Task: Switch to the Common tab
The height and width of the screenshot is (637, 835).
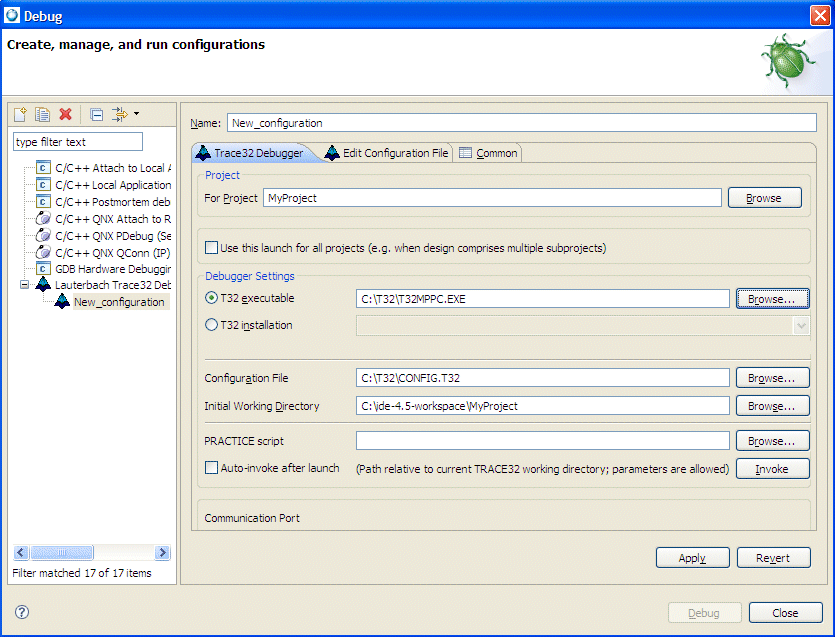Action: [x=490, y=153]
